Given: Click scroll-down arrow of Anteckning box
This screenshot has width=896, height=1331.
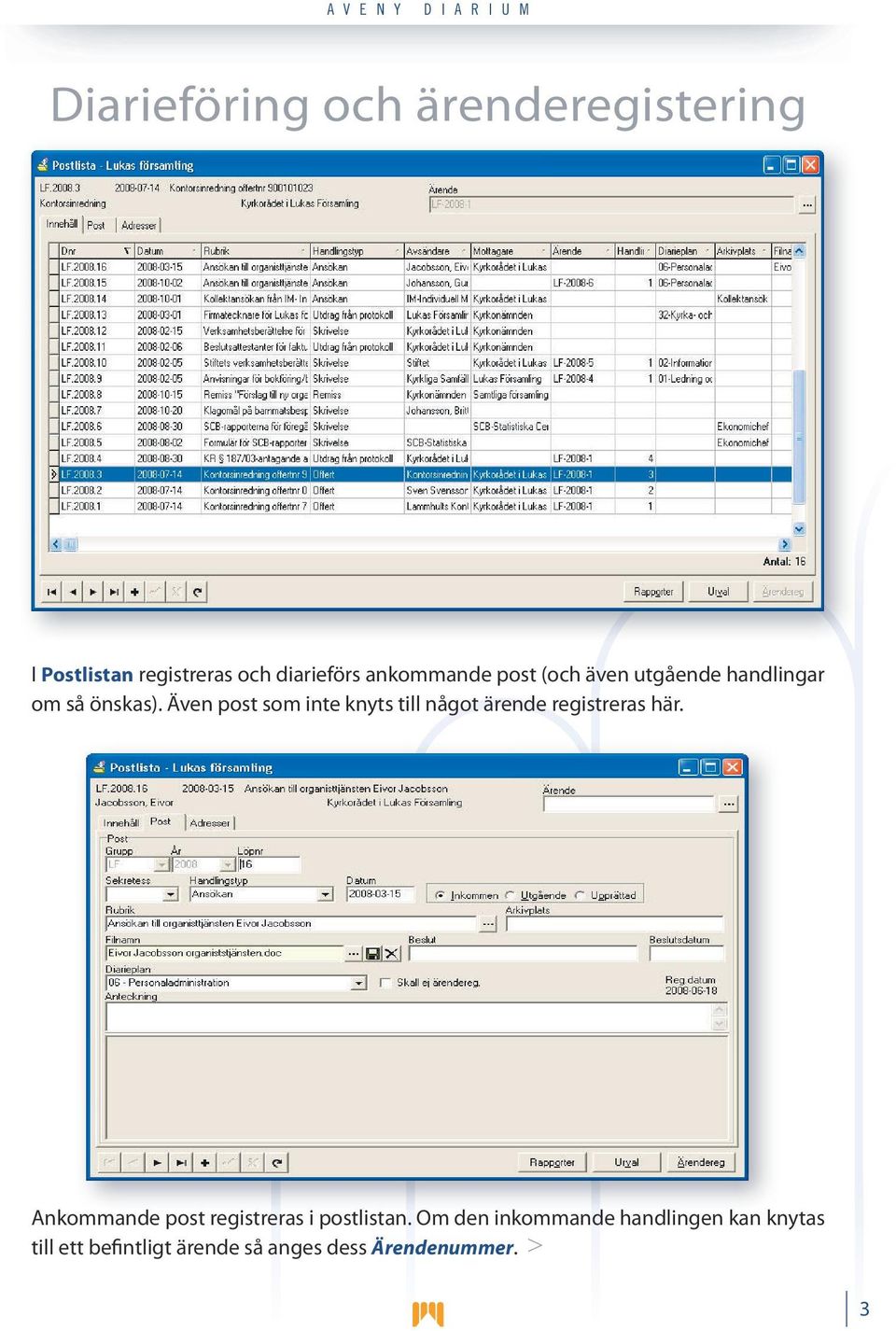Looking at the screenshot, I should click(719, 1025).
